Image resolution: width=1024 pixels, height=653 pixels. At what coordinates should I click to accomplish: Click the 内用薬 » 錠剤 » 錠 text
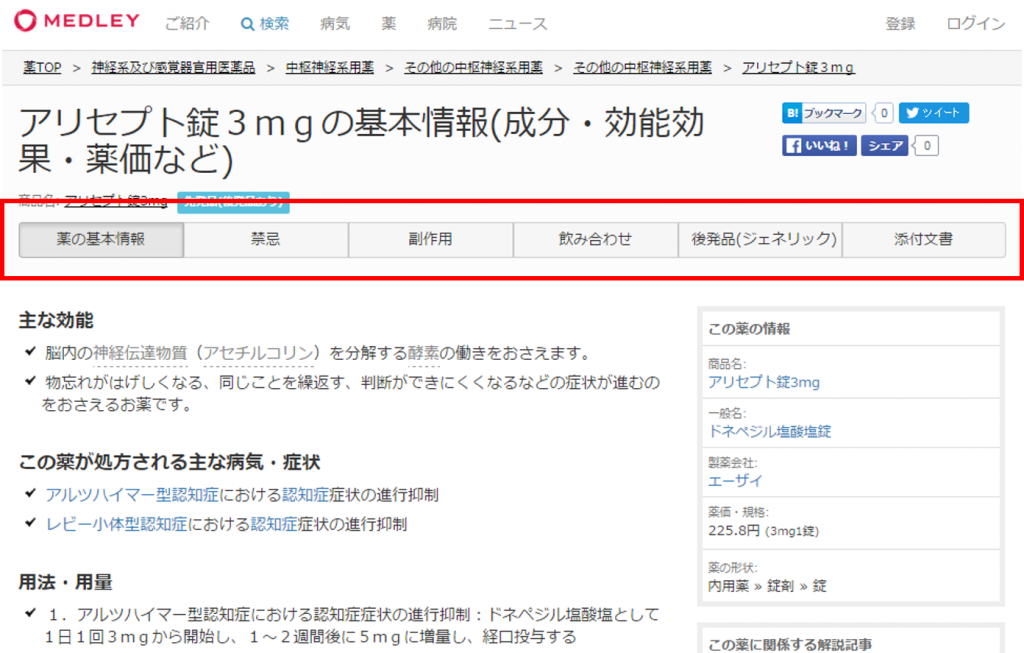[767, 586]
